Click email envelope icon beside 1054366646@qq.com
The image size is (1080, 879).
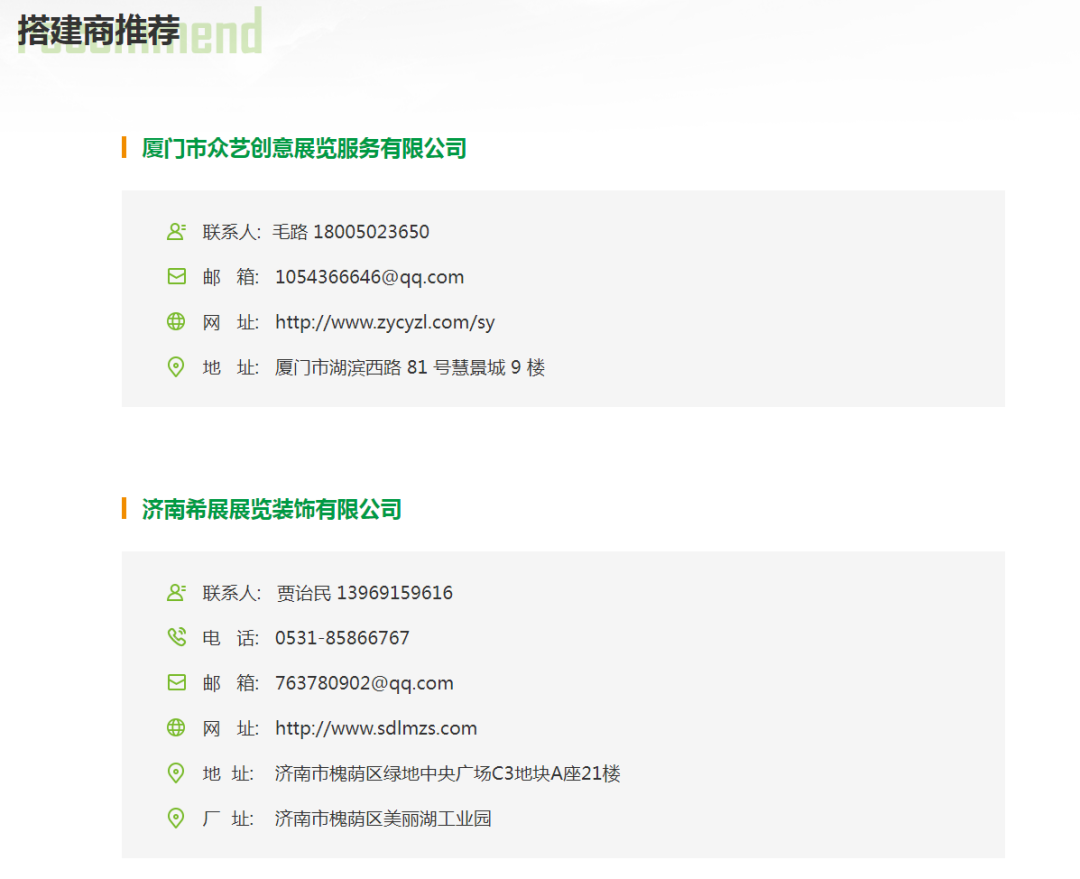click(x=176, y=276)
